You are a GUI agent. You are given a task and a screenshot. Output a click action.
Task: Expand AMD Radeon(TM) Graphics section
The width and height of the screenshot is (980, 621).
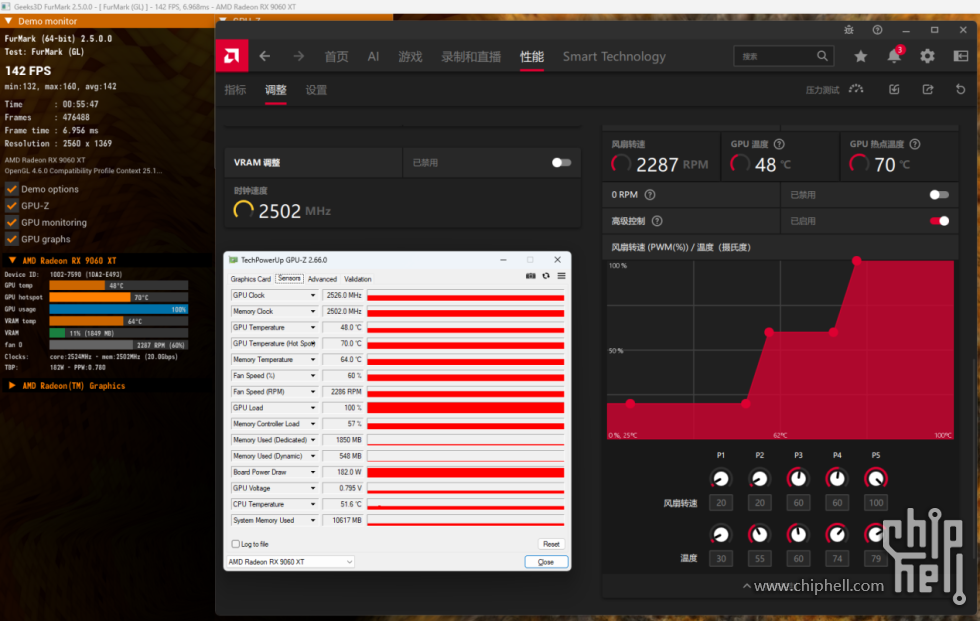pyautogui.click(x=12, y=386)
